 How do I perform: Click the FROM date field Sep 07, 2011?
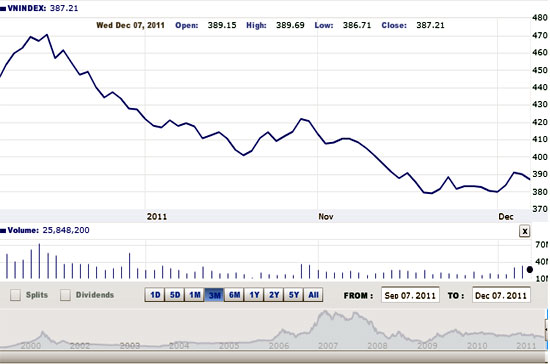pyautogui.click(x=410, y=295)
